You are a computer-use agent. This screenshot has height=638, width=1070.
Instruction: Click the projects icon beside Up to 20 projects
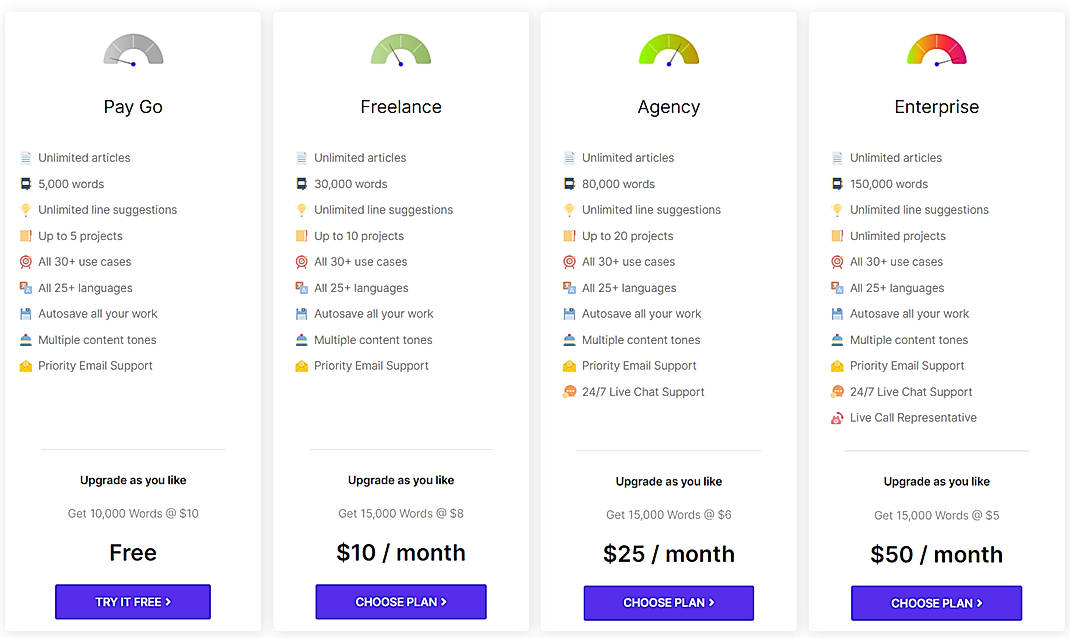(569, 235)
